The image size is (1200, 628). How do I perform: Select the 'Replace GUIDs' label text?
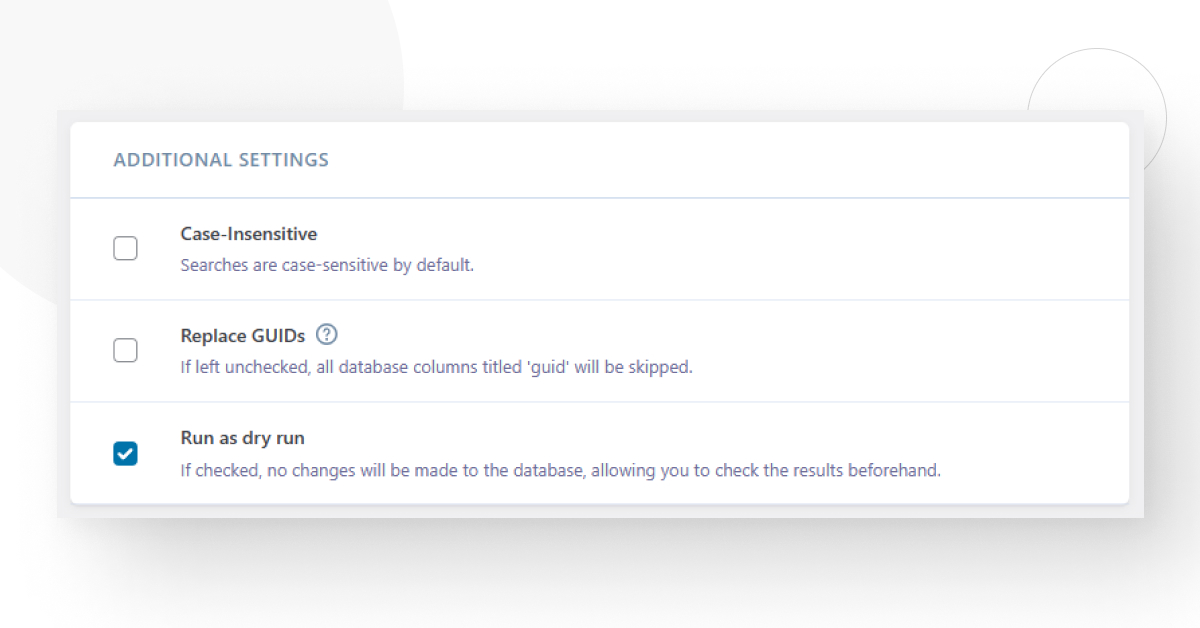(x=241, y=336)
